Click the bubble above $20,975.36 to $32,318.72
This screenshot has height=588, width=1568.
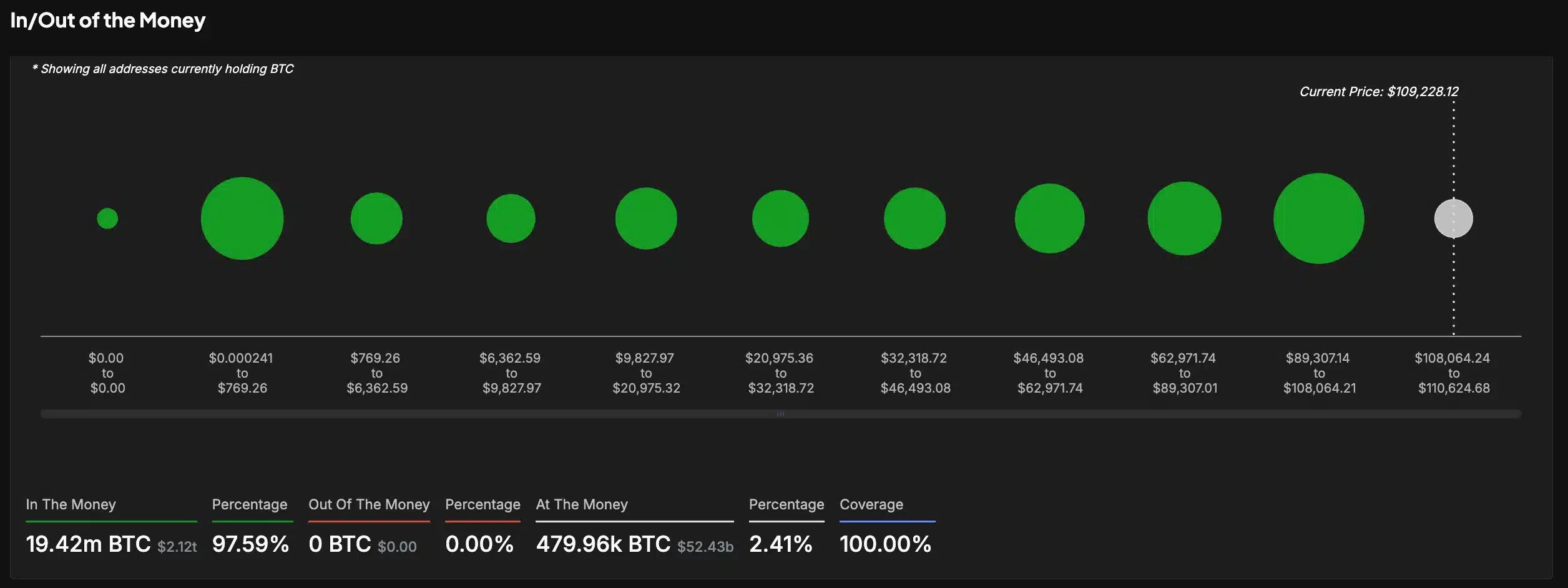780,218
